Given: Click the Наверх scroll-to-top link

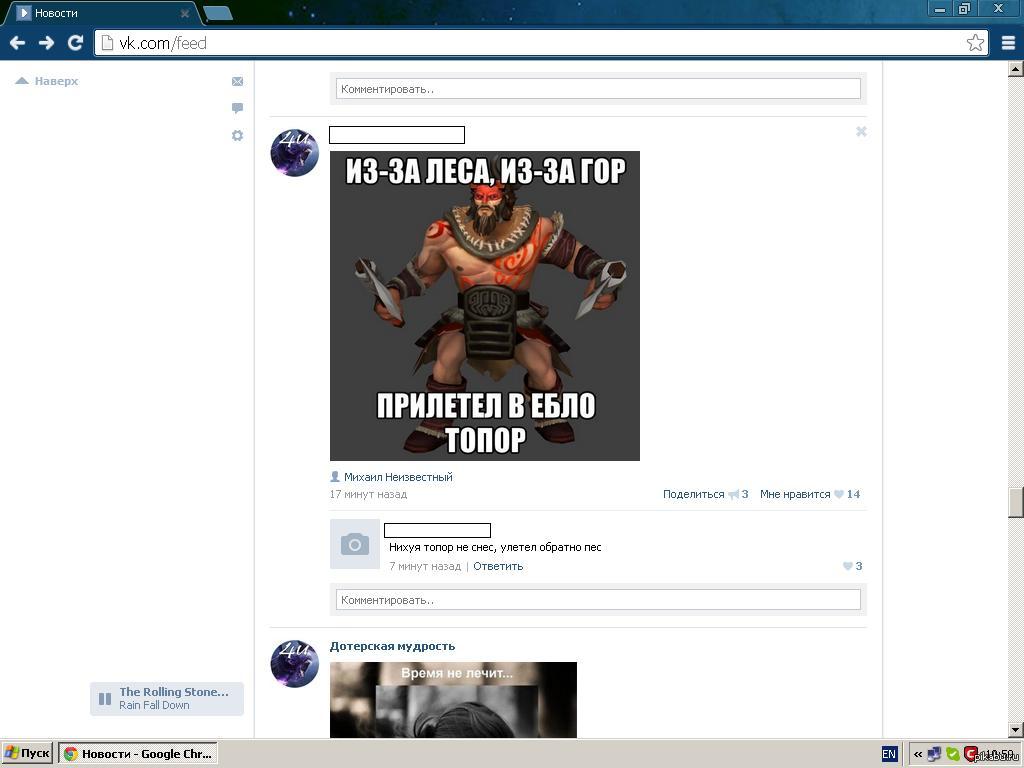Looking at the screenshot, I should 47,81.
